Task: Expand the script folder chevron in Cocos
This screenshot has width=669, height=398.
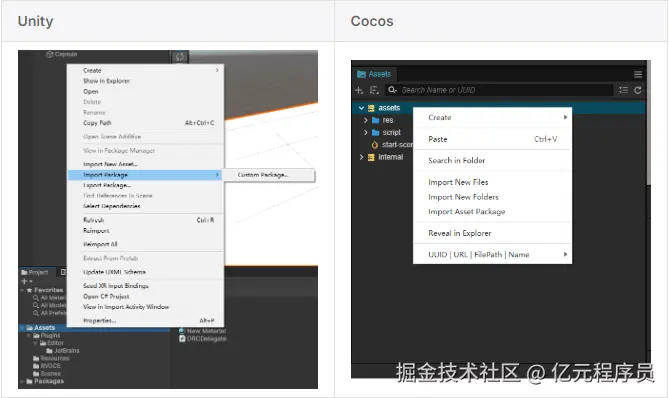Action: point(366,132)
